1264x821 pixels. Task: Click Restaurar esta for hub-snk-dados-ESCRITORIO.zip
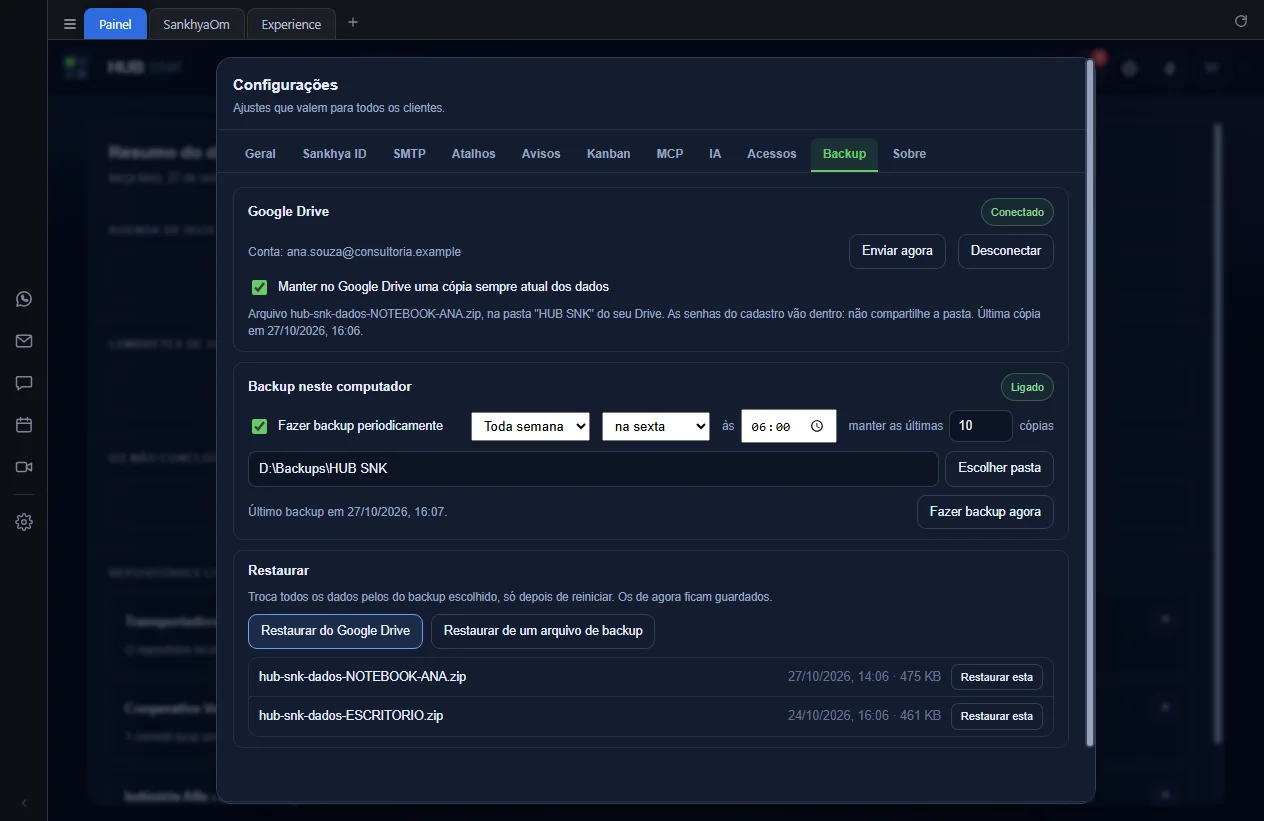tap(997, 716)
